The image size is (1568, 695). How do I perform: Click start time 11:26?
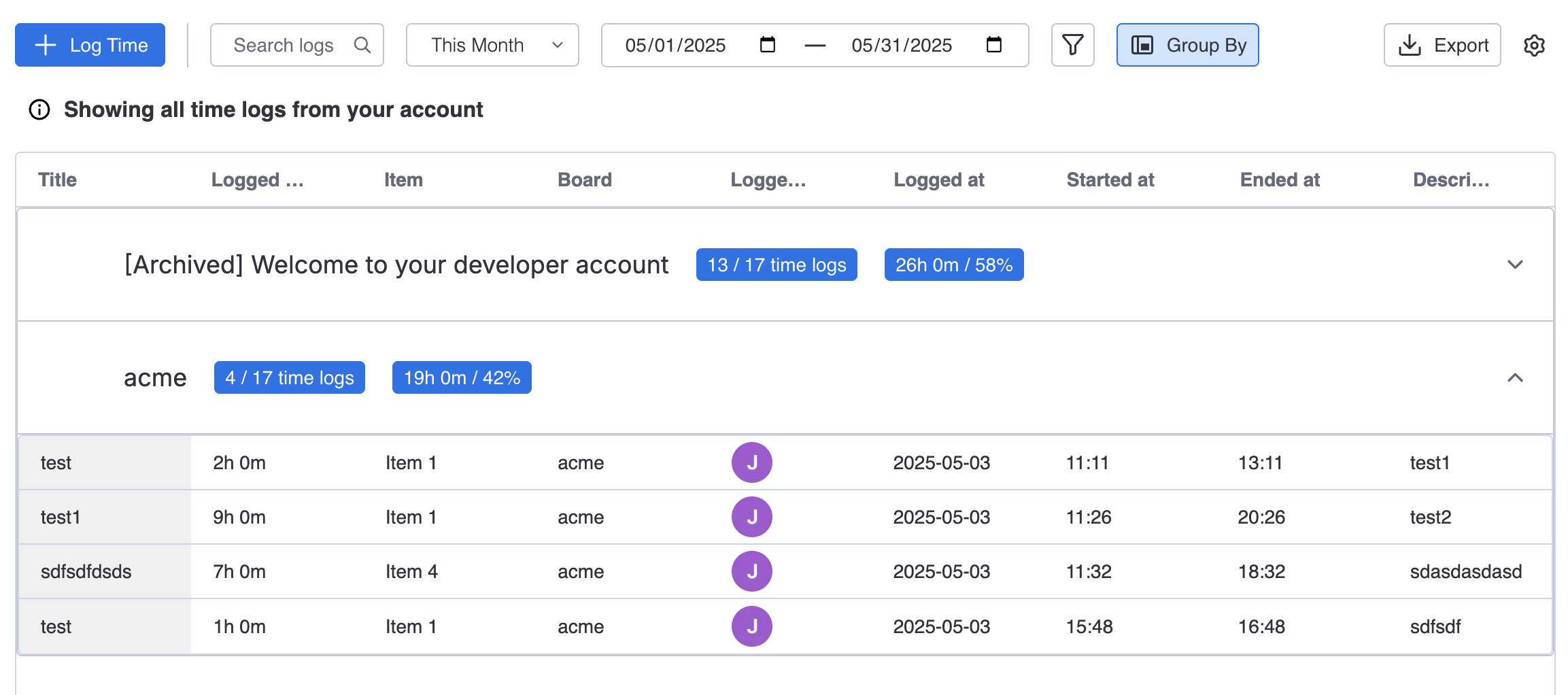[1089, 518]
